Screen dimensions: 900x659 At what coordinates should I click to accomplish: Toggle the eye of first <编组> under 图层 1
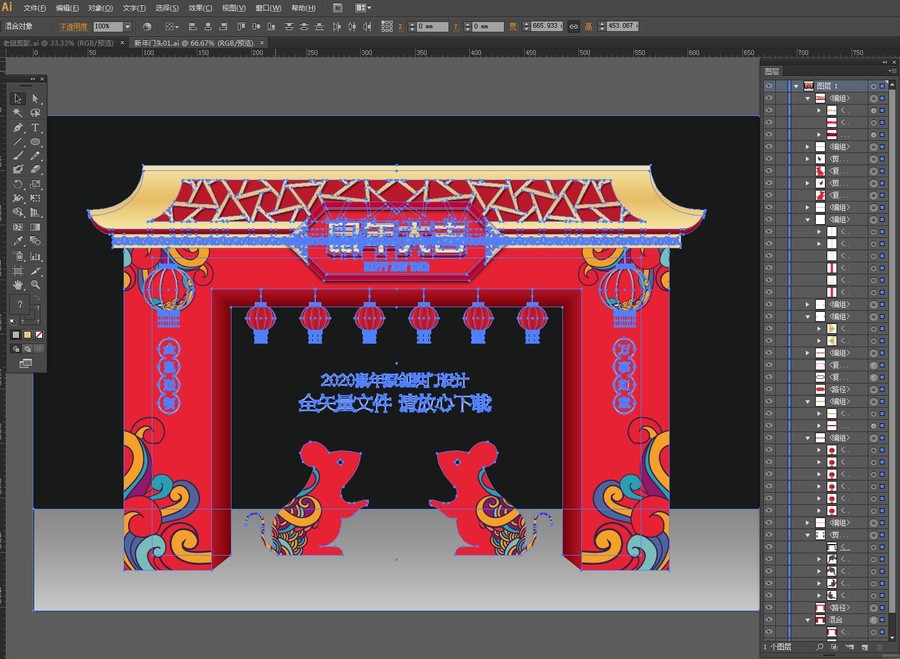click(x=769, y=98)
